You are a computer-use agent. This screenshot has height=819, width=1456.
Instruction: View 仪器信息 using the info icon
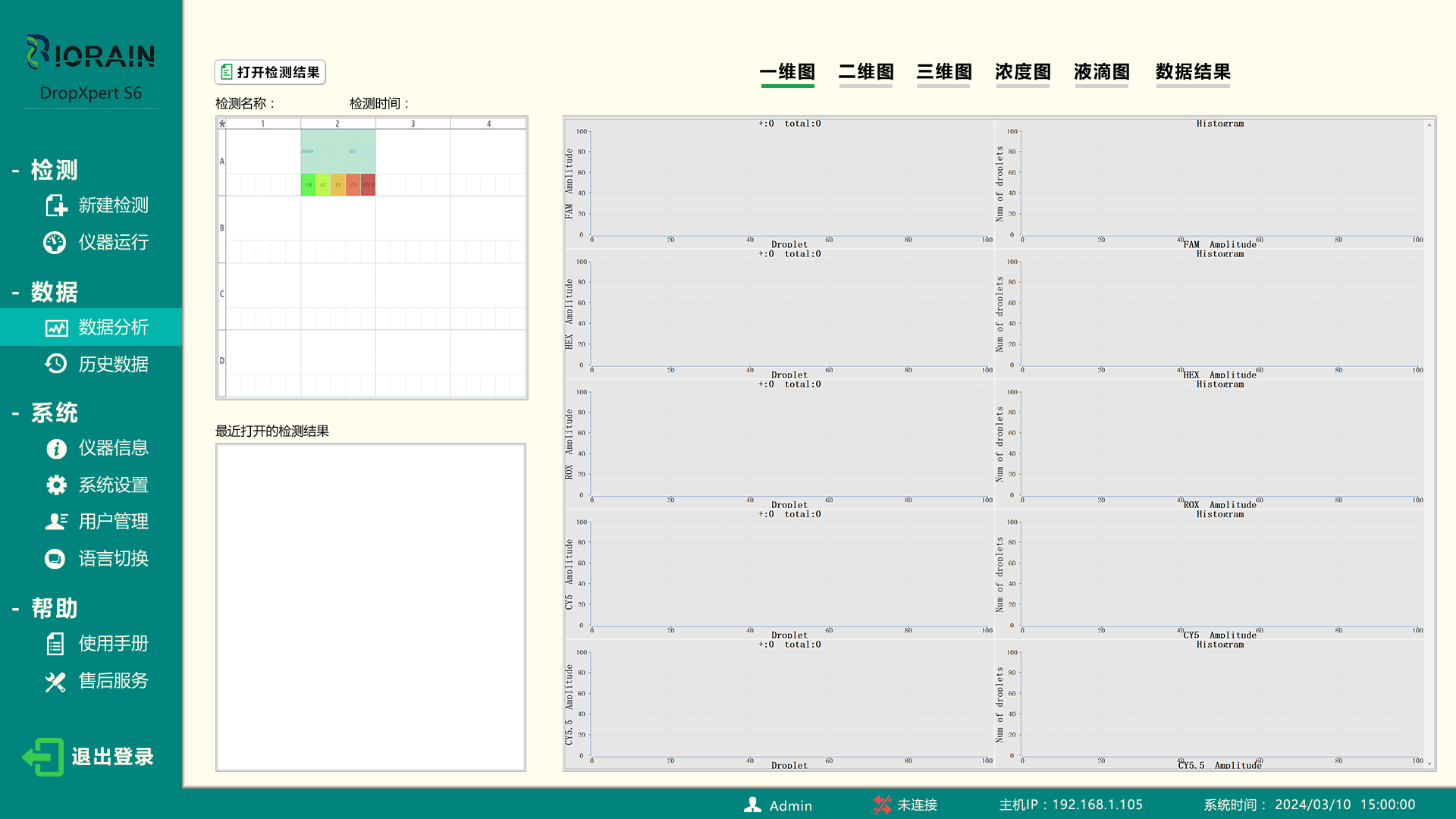pyautogui.click(x=56, y=448)
